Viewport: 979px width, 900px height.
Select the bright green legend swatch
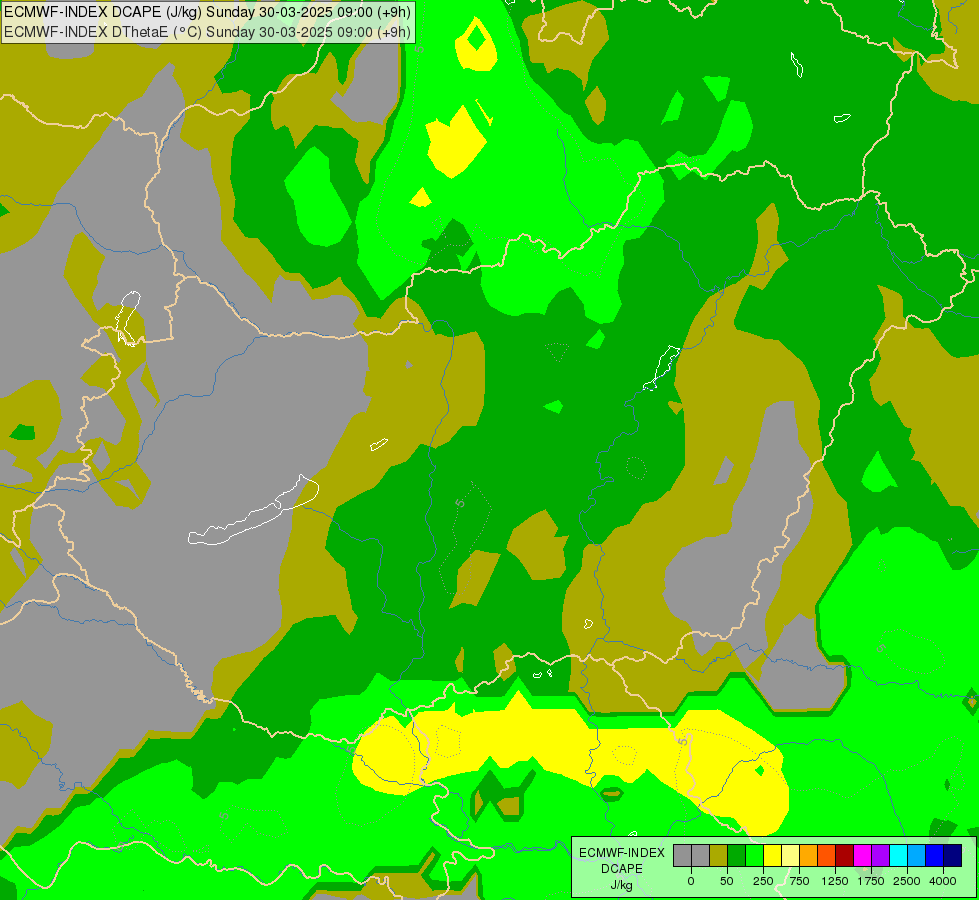point(754,855)
